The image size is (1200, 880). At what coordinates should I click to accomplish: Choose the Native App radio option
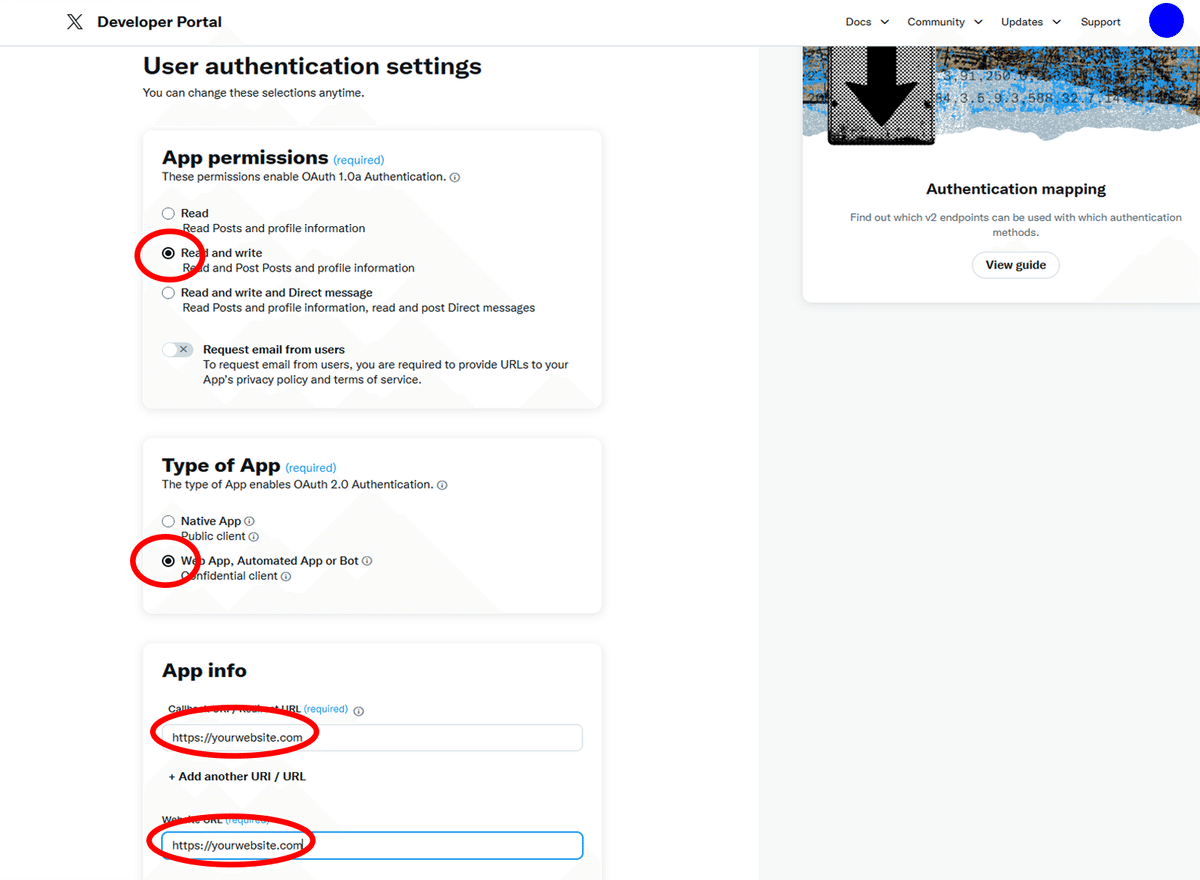[168, 521]
